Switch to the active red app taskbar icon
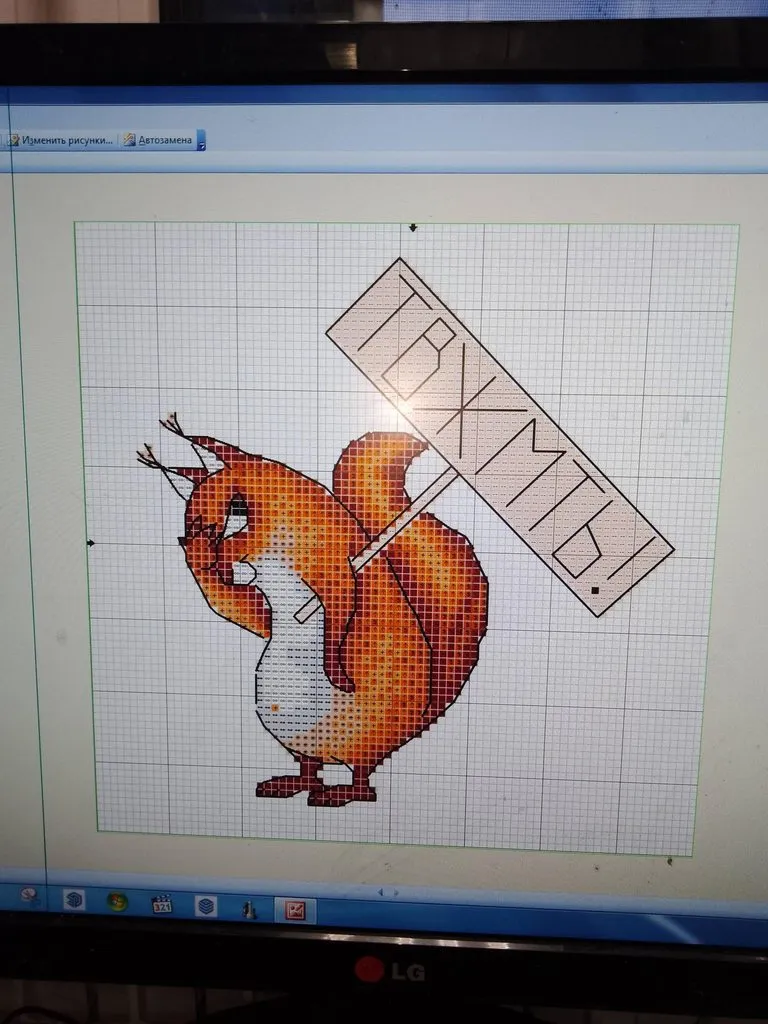Image resolution: width=768 pixels, height=1024 pixels. [295, 910]
